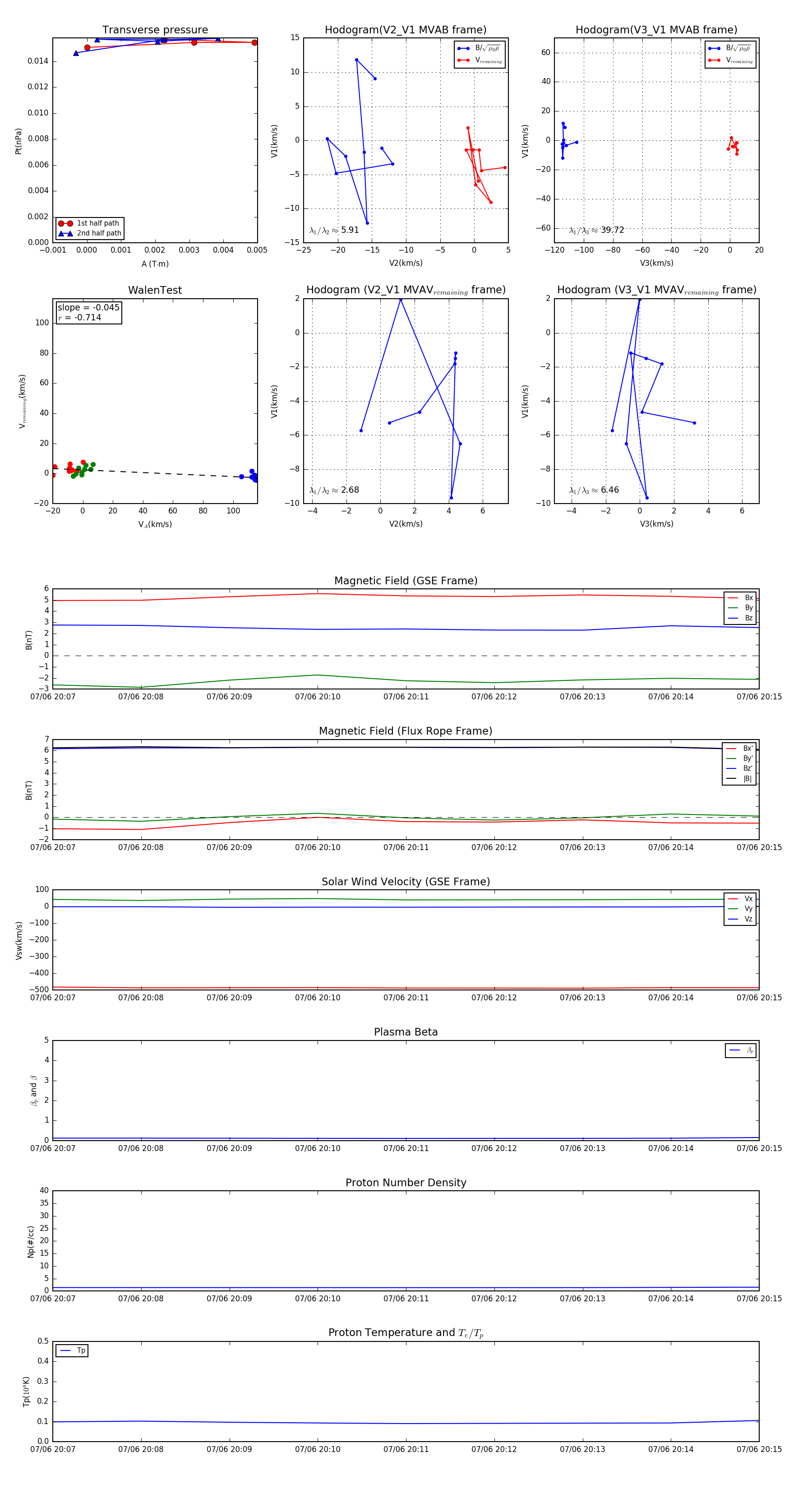Select the 'Pt(nPa)' y-axis label
Screen dimensions: 812x1489
click(x=18, y=140)
